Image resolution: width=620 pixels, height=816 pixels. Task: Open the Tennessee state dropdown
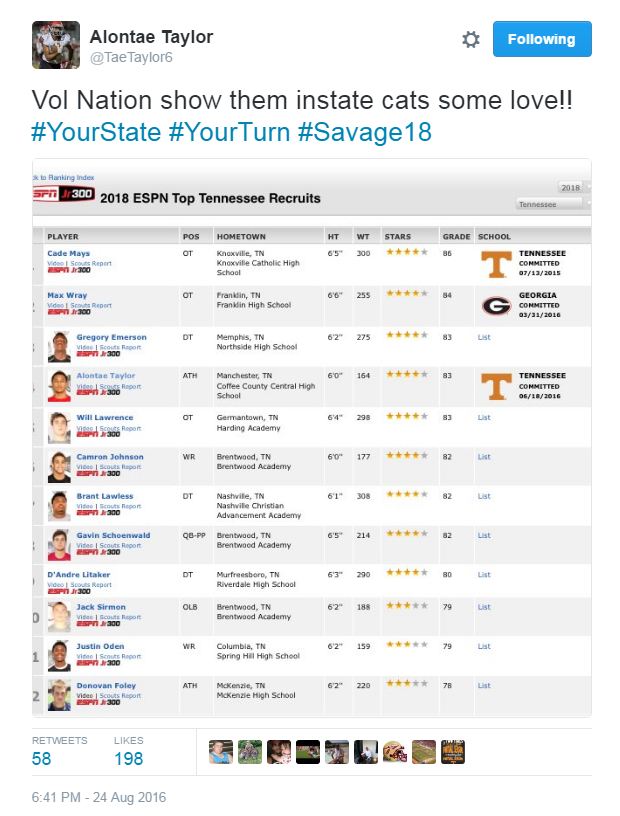click(x=553, y=204)
